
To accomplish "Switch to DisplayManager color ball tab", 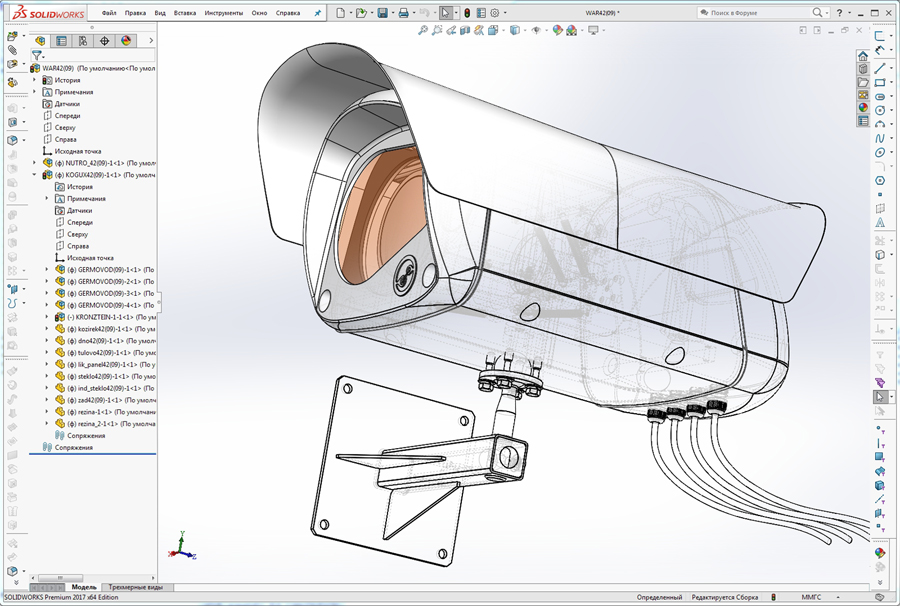I will [x=126, y=40].
